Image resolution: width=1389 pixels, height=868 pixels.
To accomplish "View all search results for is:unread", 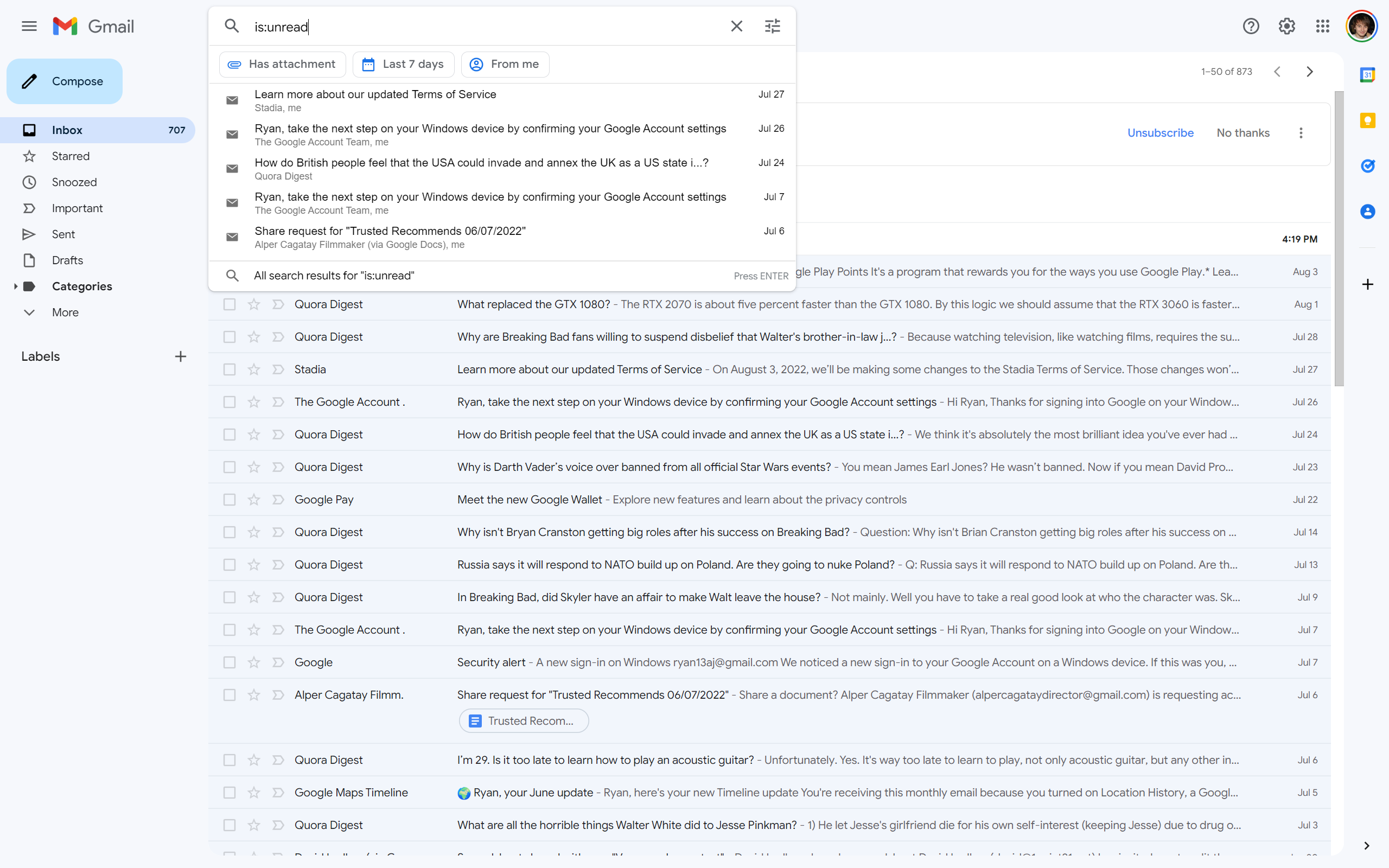I will (502, 276).
